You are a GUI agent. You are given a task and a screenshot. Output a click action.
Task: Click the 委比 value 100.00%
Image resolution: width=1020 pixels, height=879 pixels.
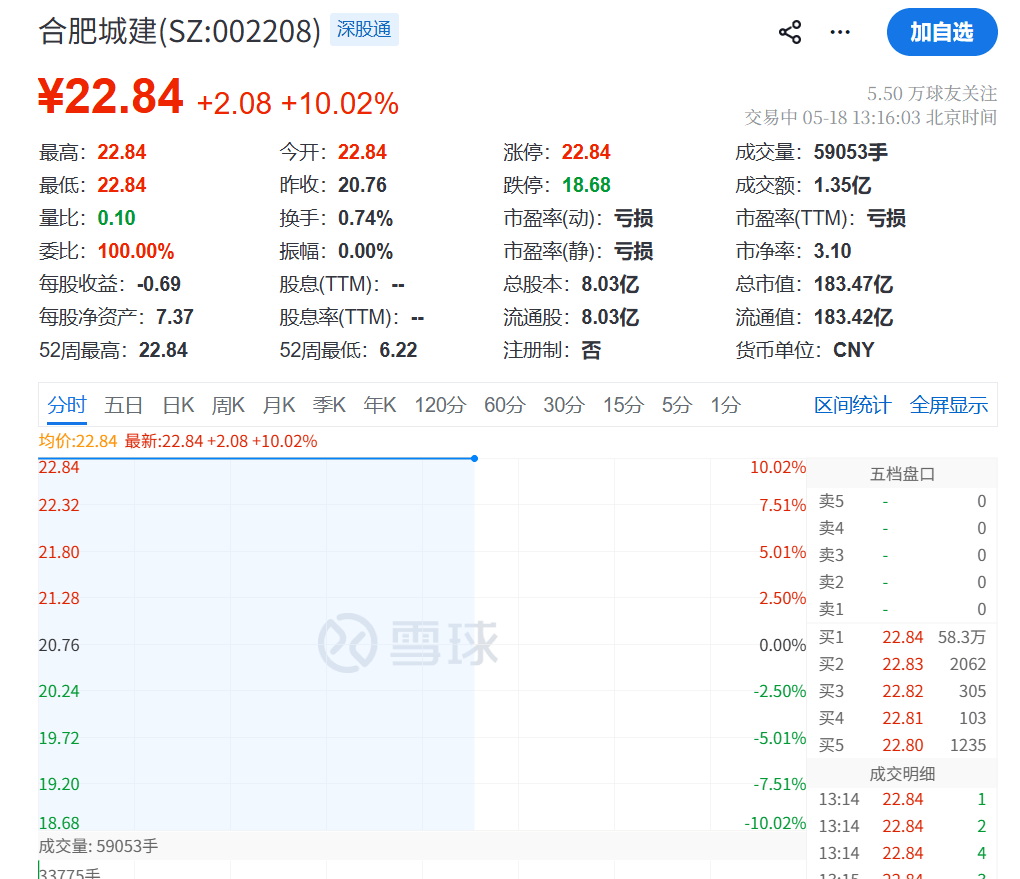(136, 251)
